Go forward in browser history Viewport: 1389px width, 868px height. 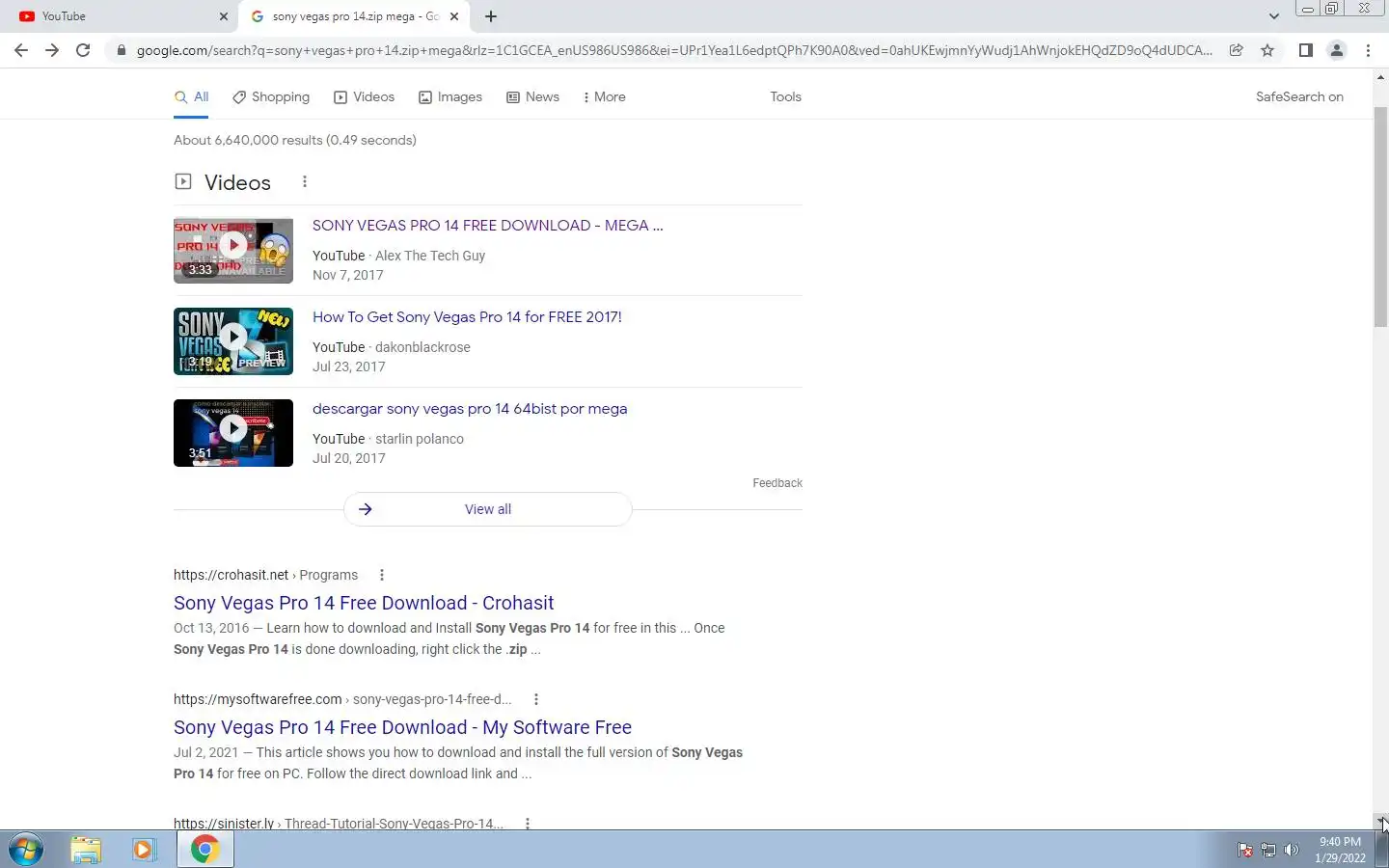click(x=52, y=50)
